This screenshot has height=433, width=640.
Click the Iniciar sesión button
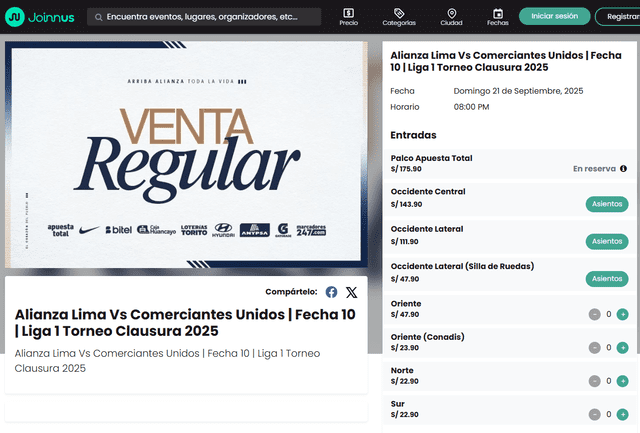(554, 16)
